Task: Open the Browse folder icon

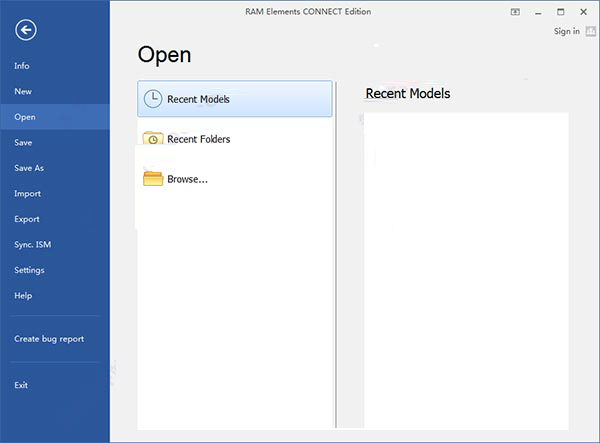Action: pyautogui.click(x=153, y=179)
